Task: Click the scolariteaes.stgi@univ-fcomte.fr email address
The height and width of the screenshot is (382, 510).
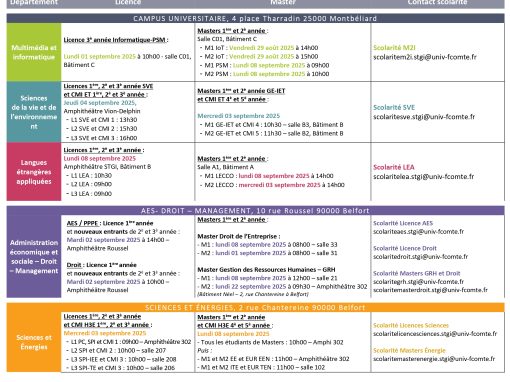Action: (x=418, y=232)
